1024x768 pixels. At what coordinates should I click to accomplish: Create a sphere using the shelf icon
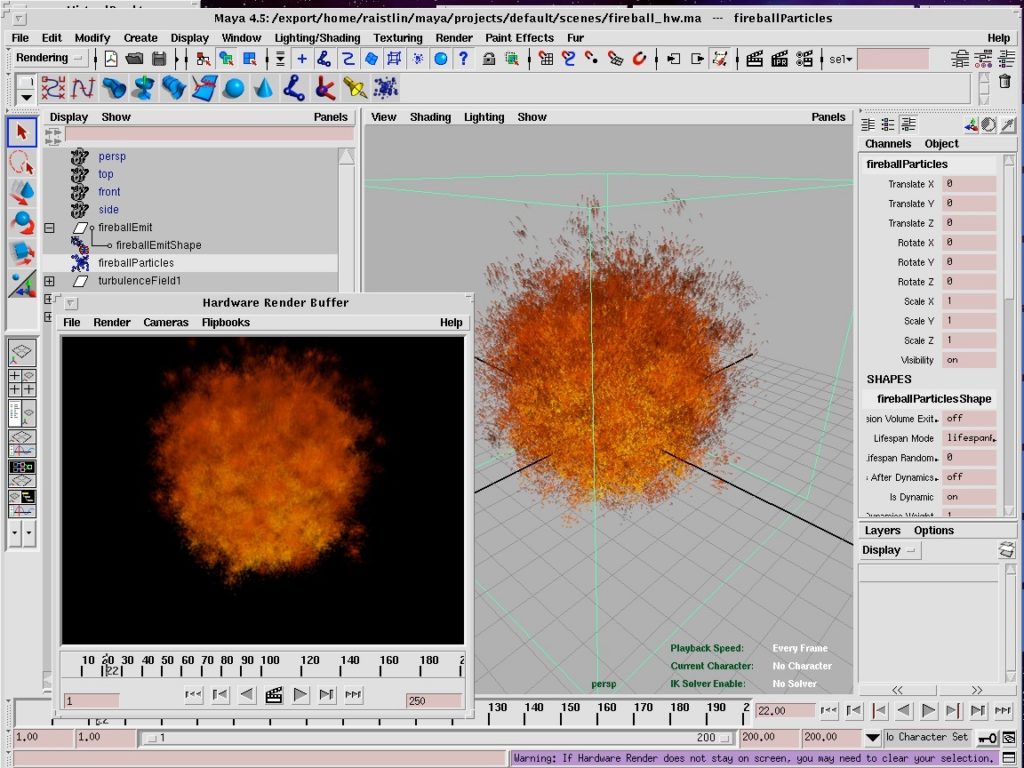235,88
